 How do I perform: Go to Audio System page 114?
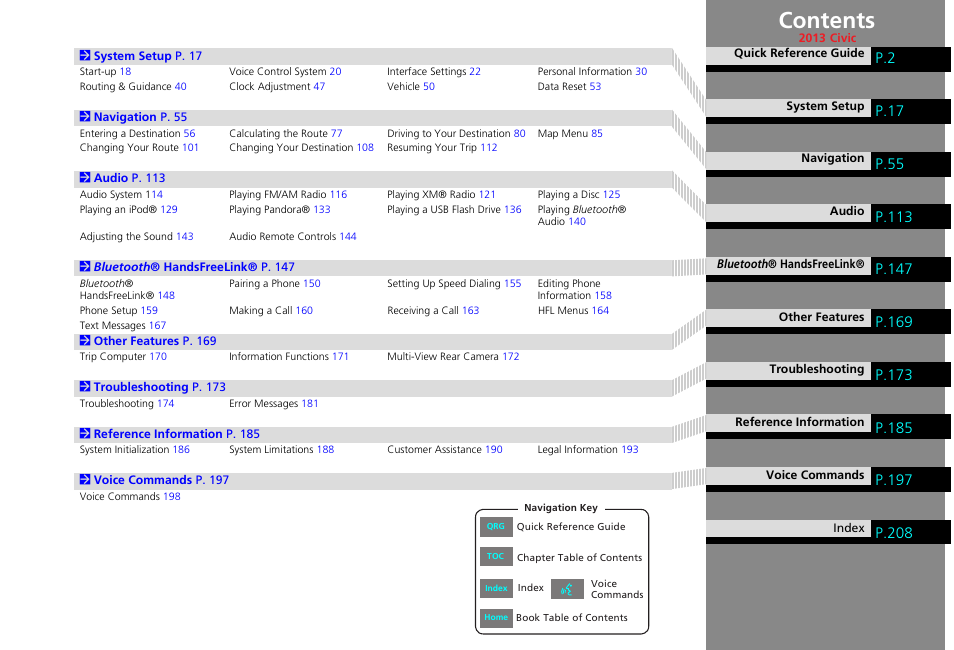(122, 194)
